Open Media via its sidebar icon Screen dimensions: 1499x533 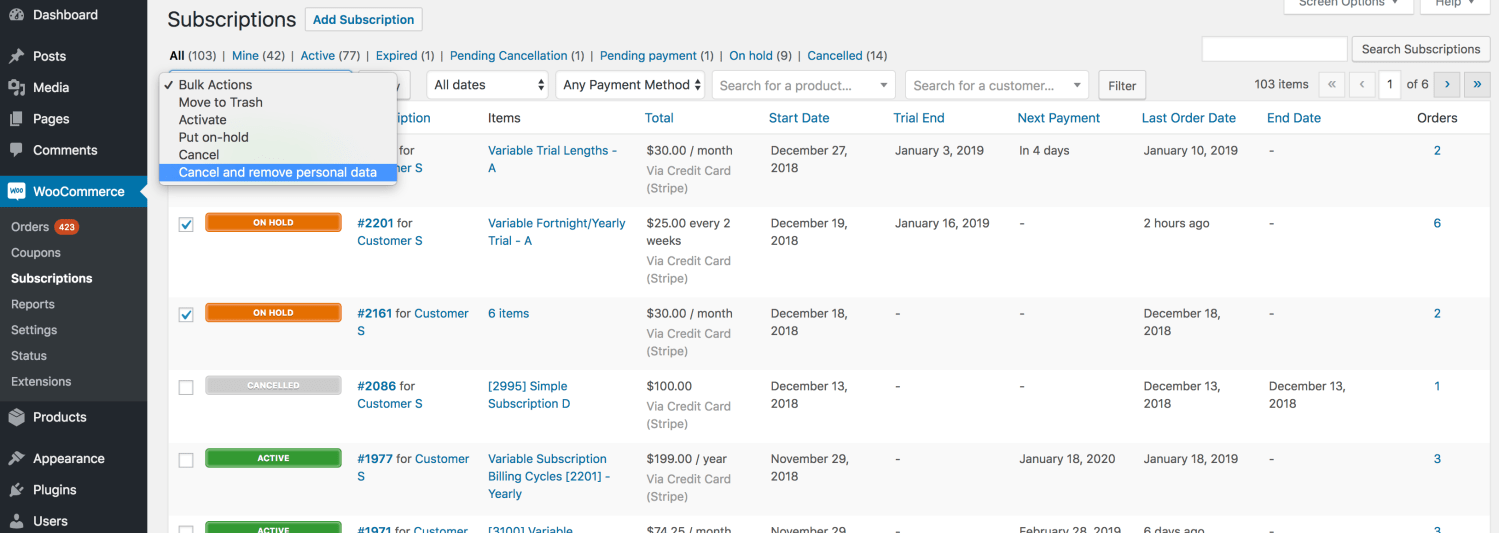(17, 88)
